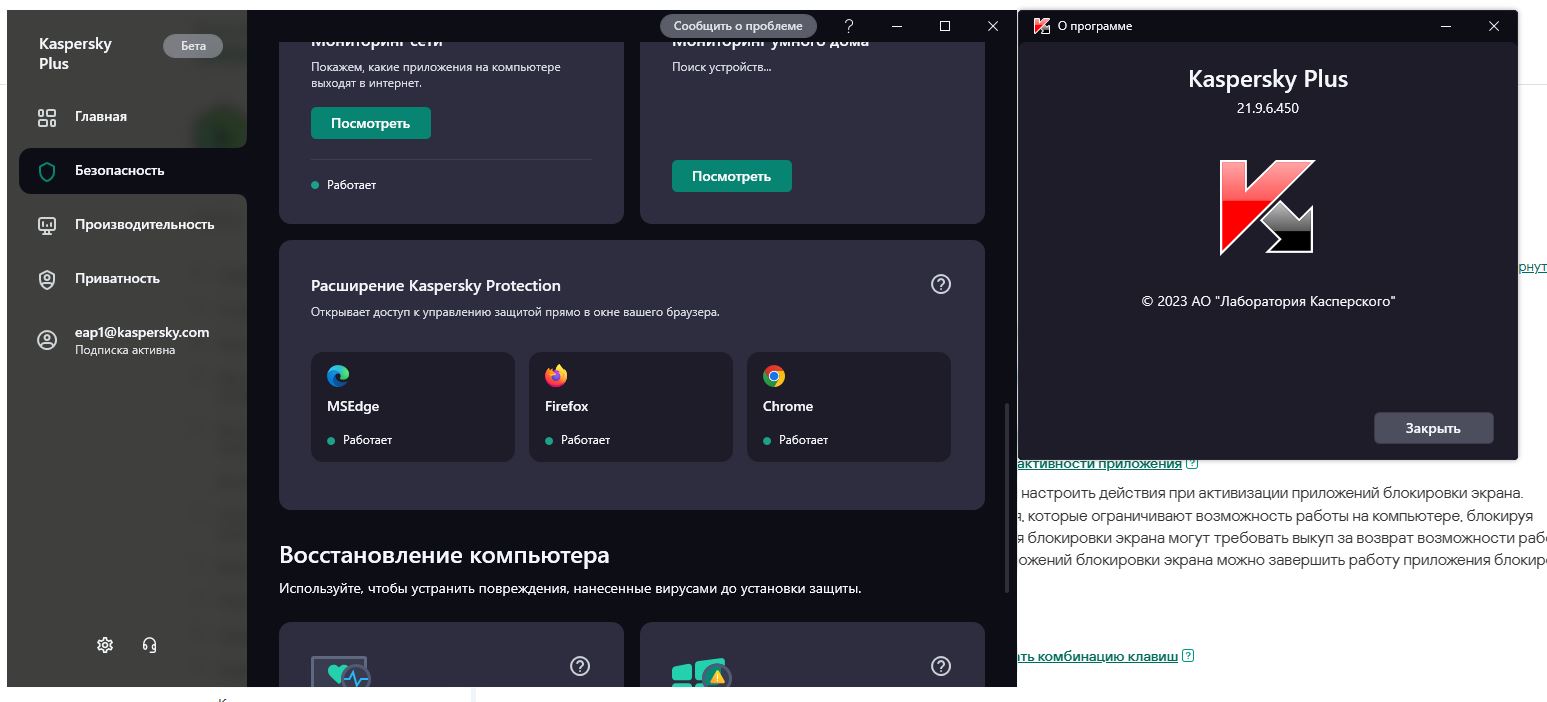
Task: Open settings via the gear icon
Action: click(x=105, y=645)
